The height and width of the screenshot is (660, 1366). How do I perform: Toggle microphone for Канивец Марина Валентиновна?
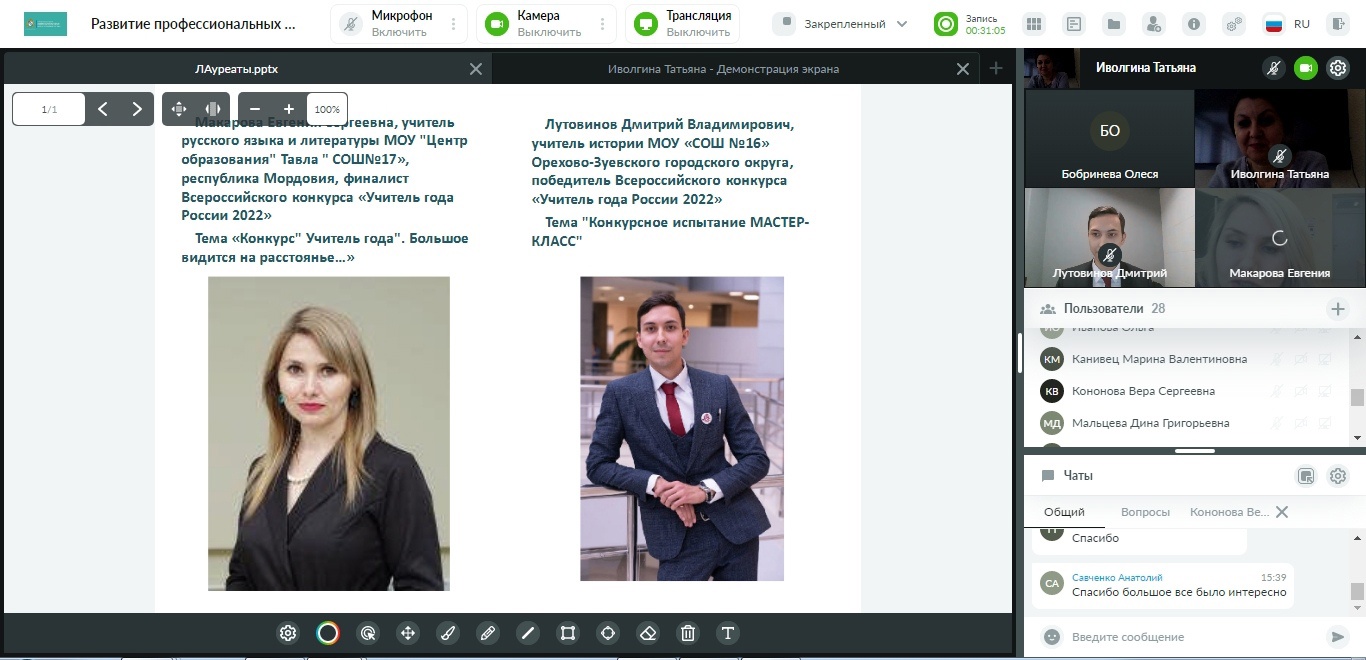coord(1277,359)
